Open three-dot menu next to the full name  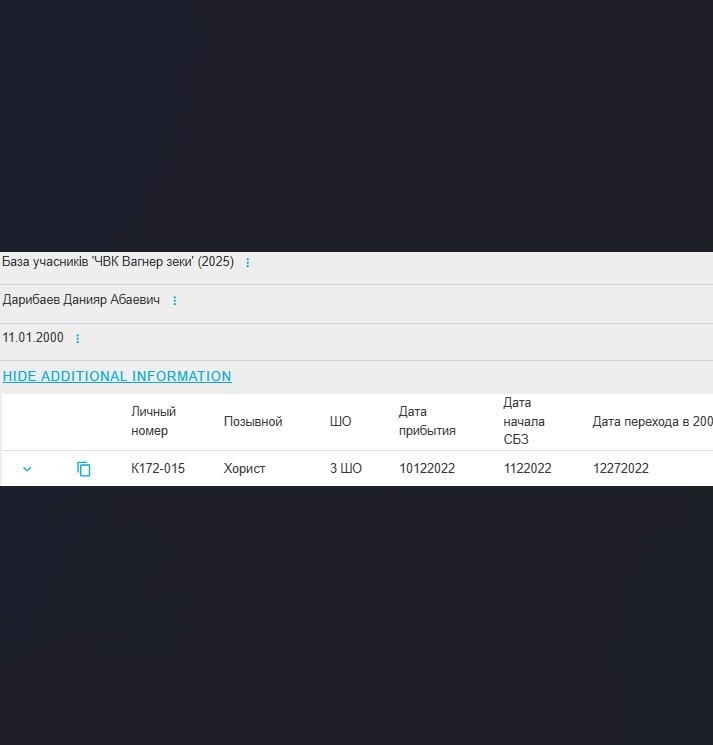pos(174,301)
